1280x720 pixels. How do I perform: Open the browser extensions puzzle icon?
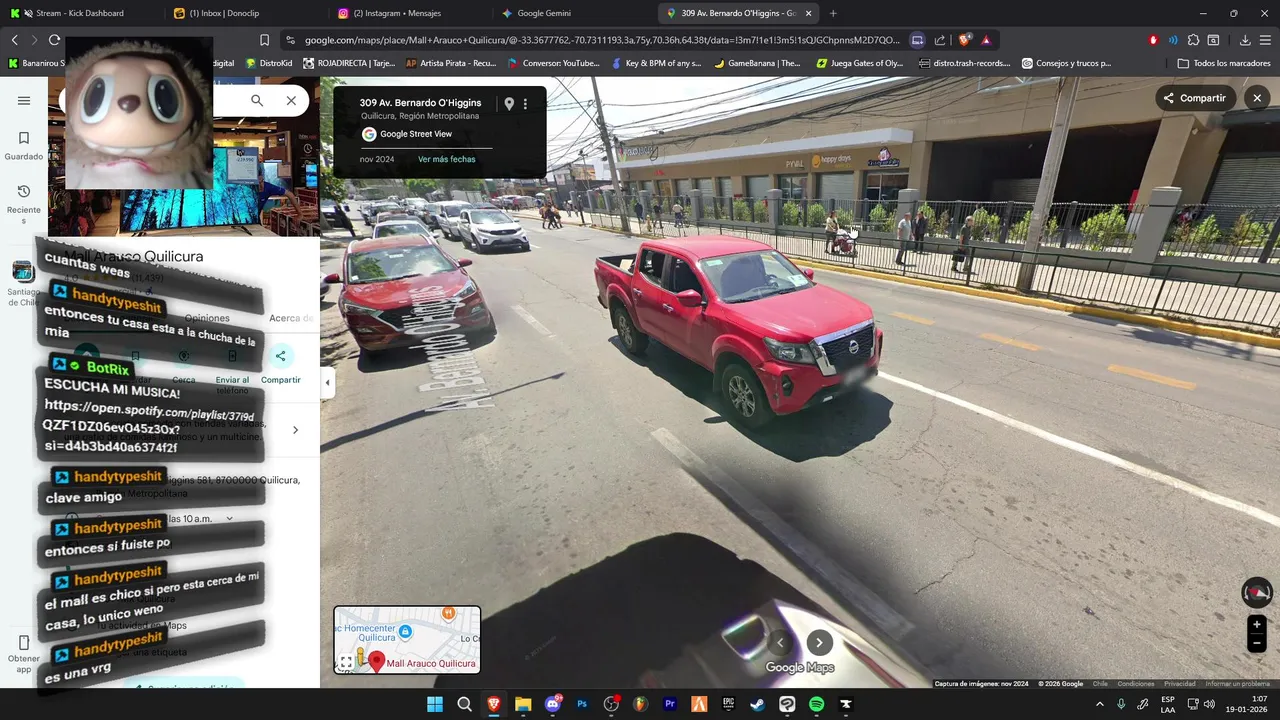pyautogui.click(x=1193, y=40)
